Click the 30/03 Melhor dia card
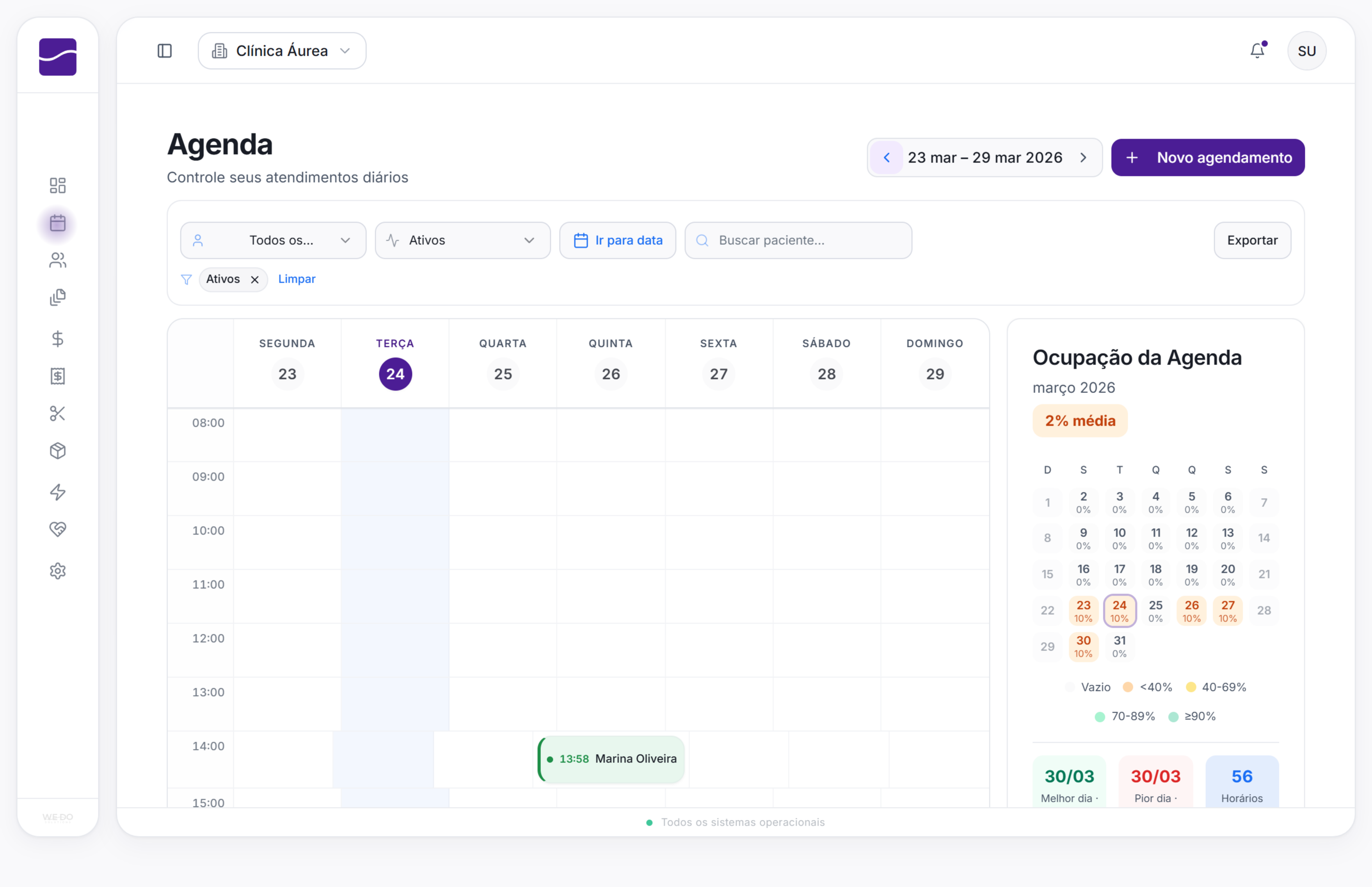 pos(1069,782)
